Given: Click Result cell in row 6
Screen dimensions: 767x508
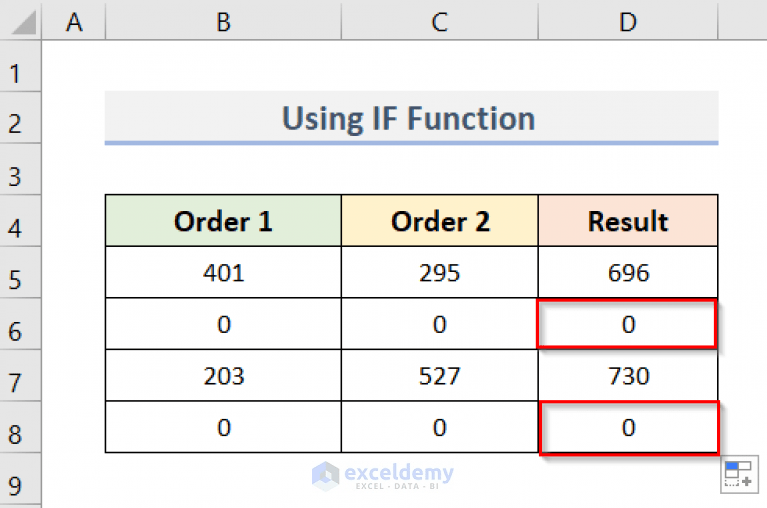Looking at the screenshot, I should tap(628, 324).
